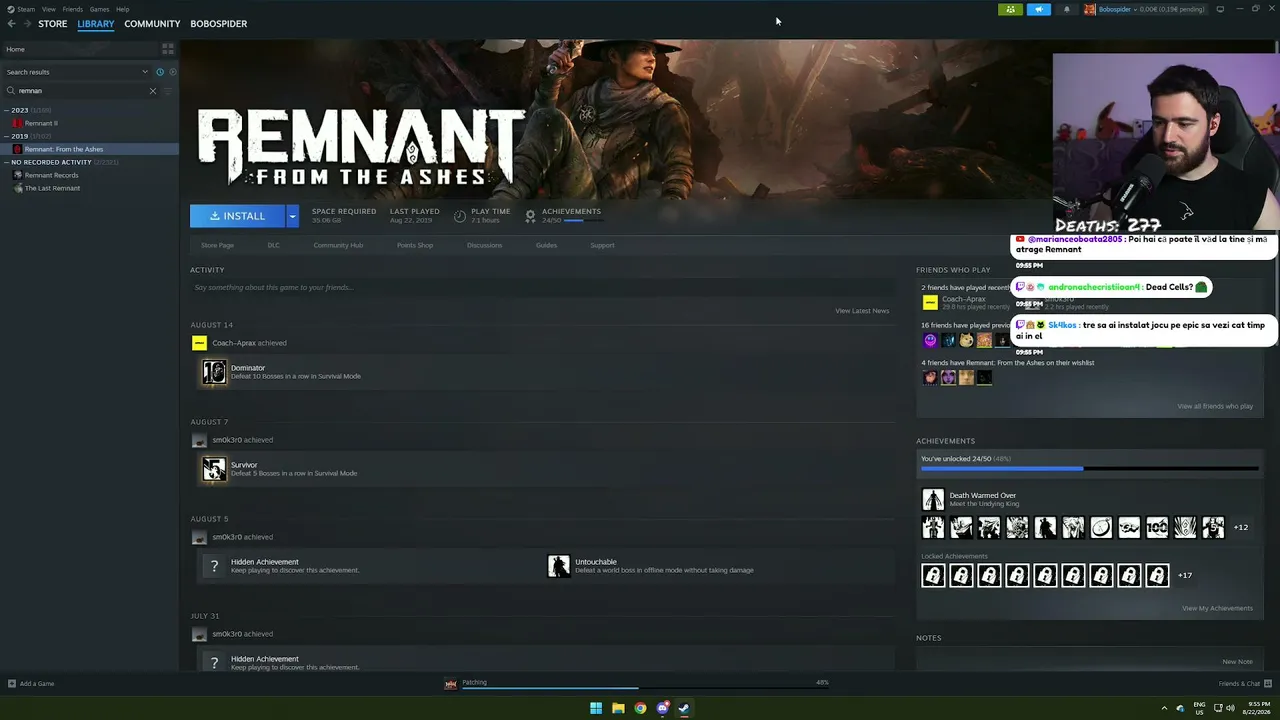Screen dimensions: 1280x720
Task: Open the Points Shop link
Action: coord(415,245)
